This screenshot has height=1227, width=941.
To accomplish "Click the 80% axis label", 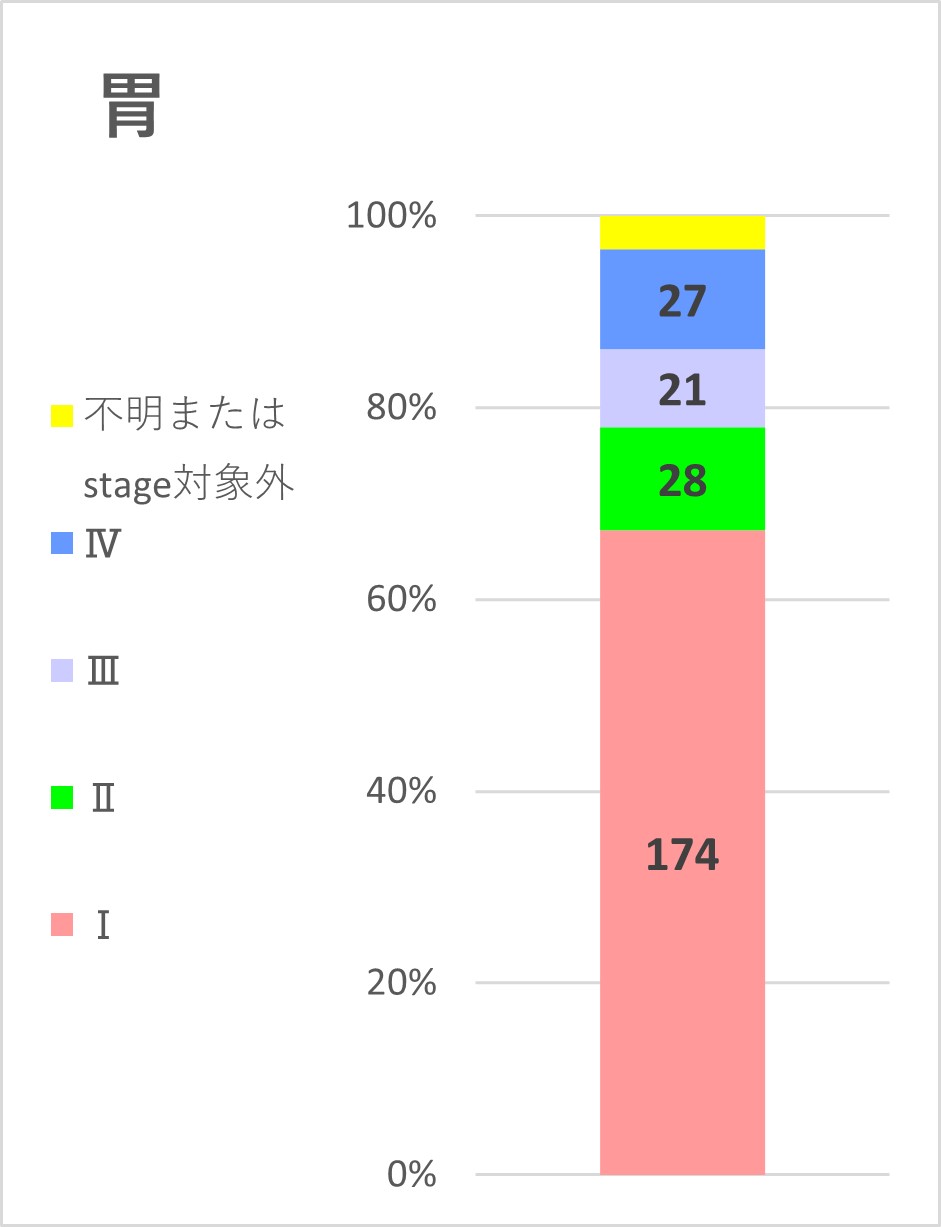I will click(x=401, y=408).
